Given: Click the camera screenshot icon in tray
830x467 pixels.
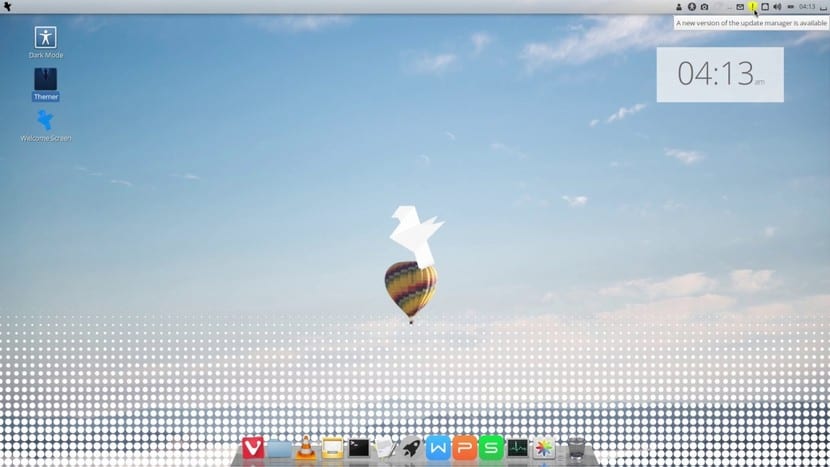Looking at the screenshot, I should (x=704, y=7).
